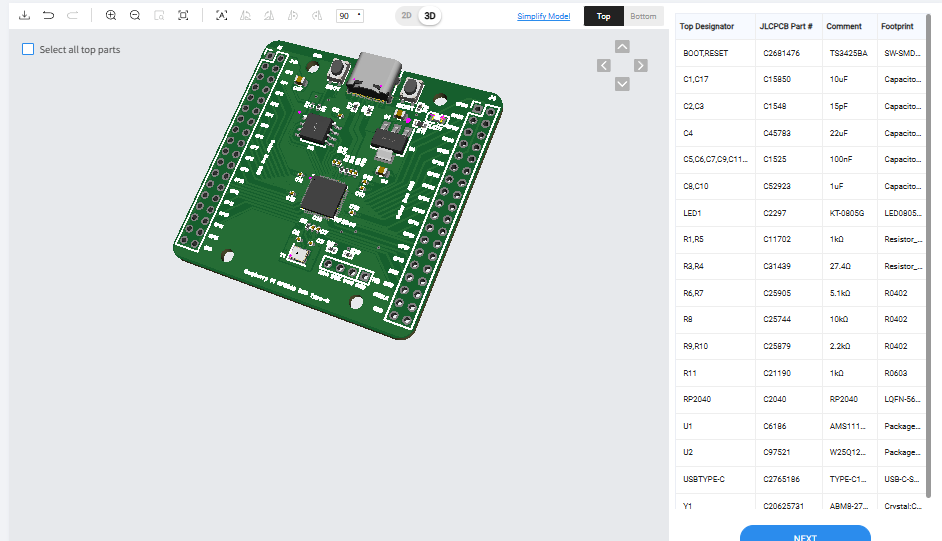The image size is (942, 541).
Task: Pan view with the right arrow
Action: point(641,65)
